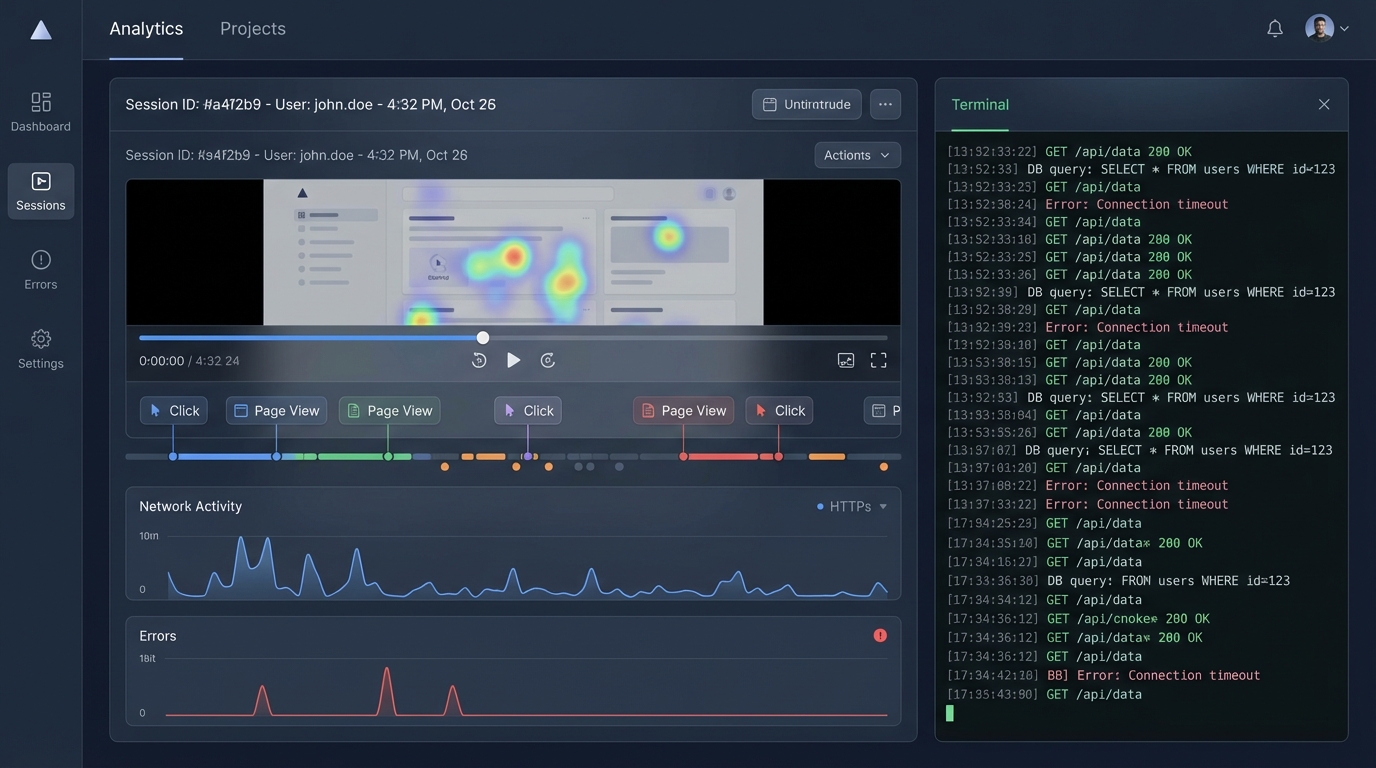Screen dimensions: 1376x768
Task: Open the HTTPs filter dropdown in Network Activity
Action: [x=851, y=506]
